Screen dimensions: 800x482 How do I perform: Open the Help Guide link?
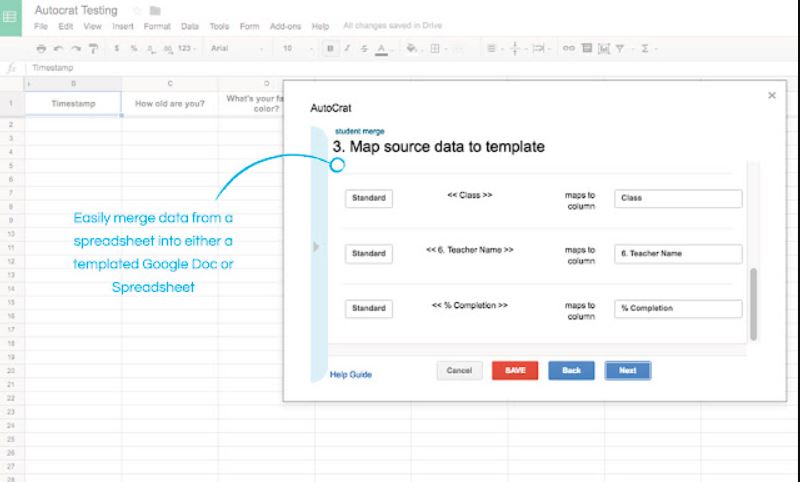tap(351, 374)
